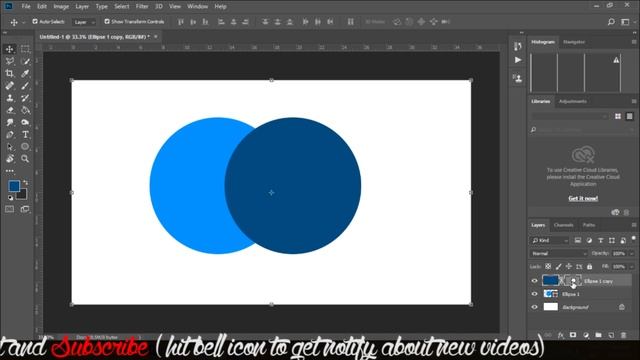Select the Ellipse shape tool
Image resolution: width=640 pixels, height=360 pixels.
pos(25,147)
